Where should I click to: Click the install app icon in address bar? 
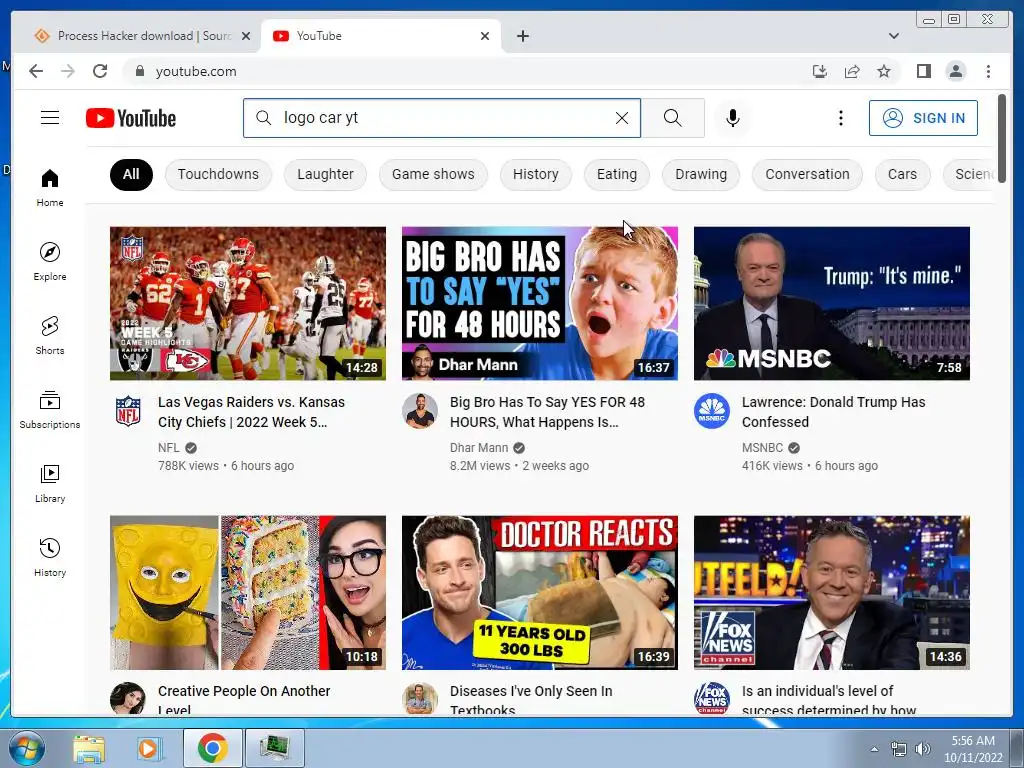pyautogui.click(x=820, y=71)
